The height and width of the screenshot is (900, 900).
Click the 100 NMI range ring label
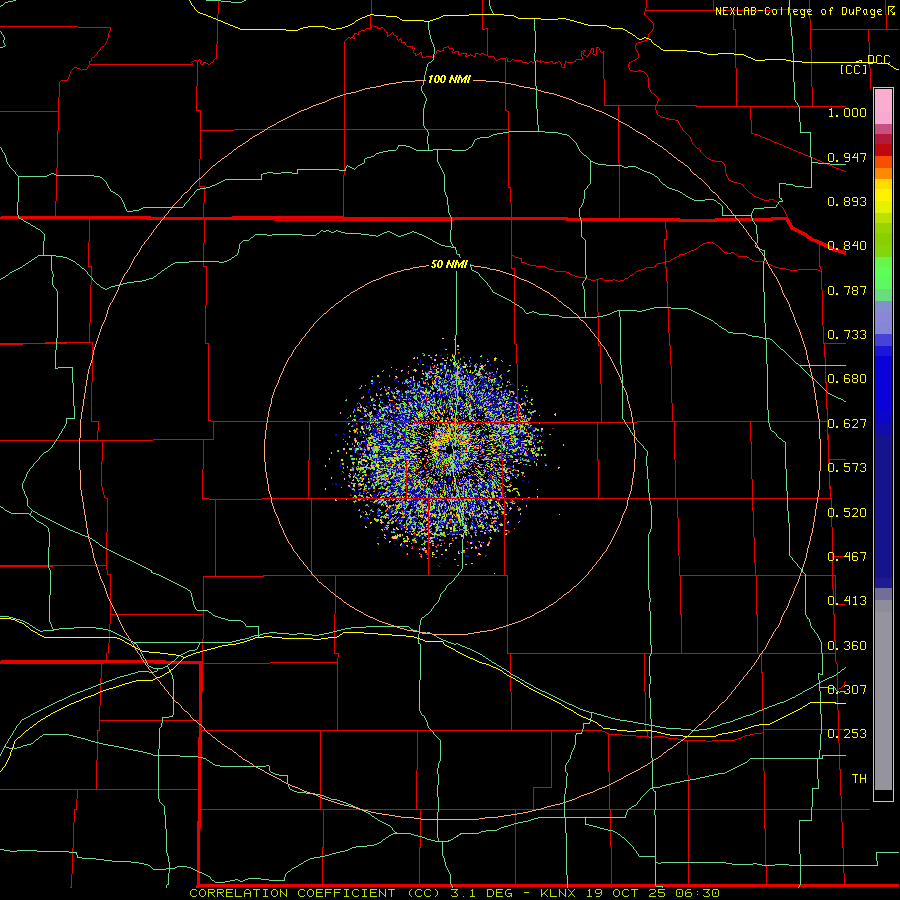[449, 79]
